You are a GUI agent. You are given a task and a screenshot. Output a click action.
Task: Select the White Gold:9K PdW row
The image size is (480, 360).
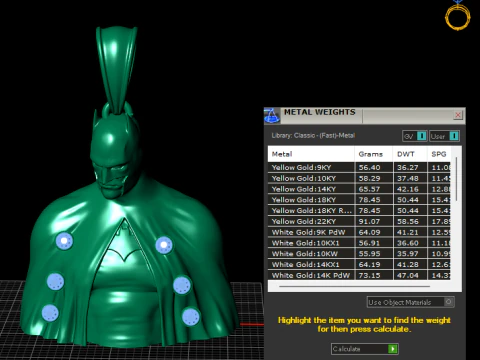pos(359,232)
